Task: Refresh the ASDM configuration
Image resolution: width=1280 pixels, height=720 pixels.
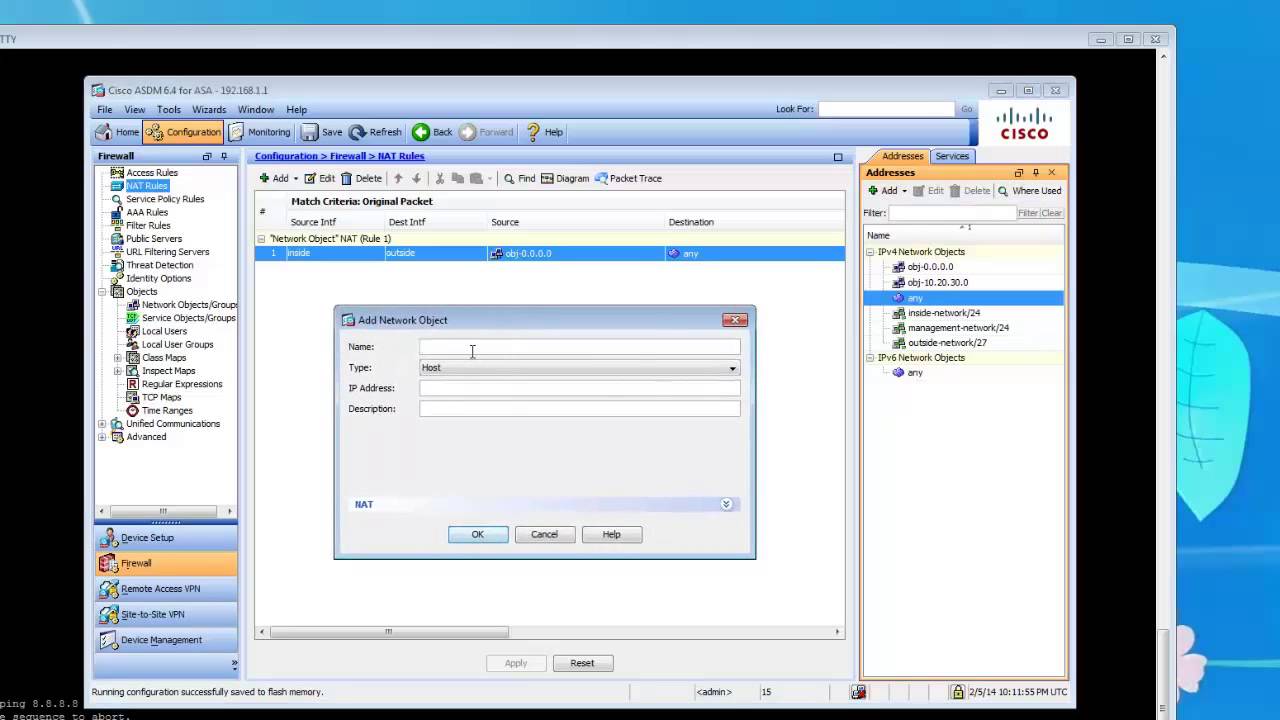Action: (x=375, y=132)
